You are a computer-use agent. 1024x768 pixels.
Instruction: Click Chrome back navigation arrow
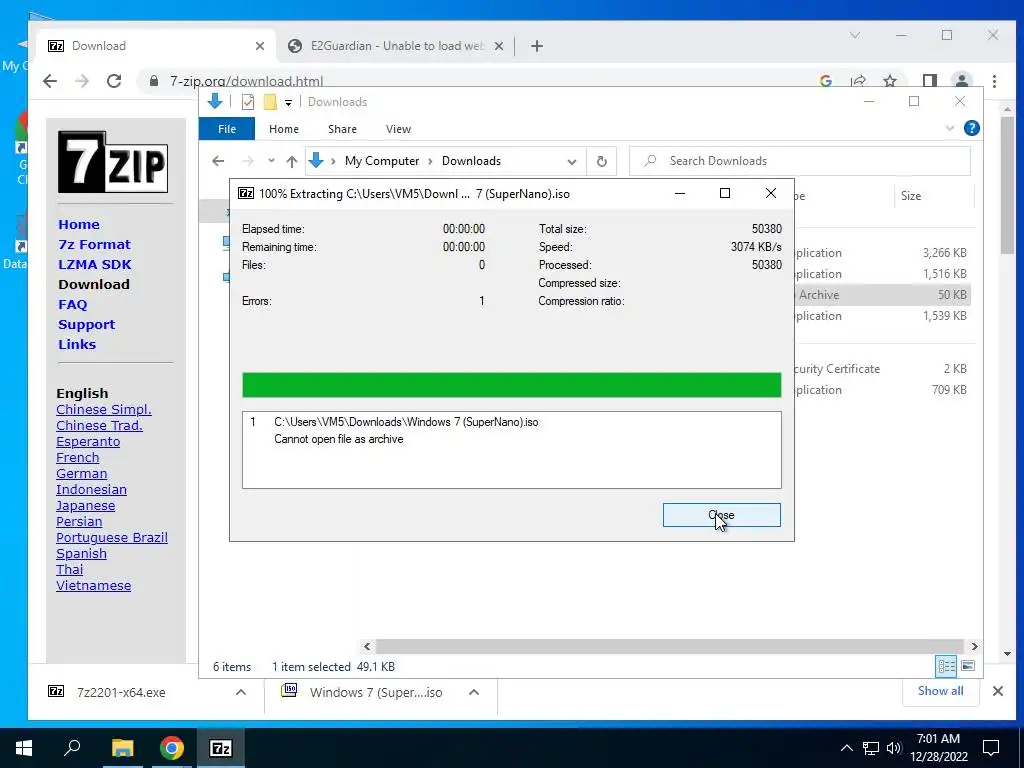point(50,81)
